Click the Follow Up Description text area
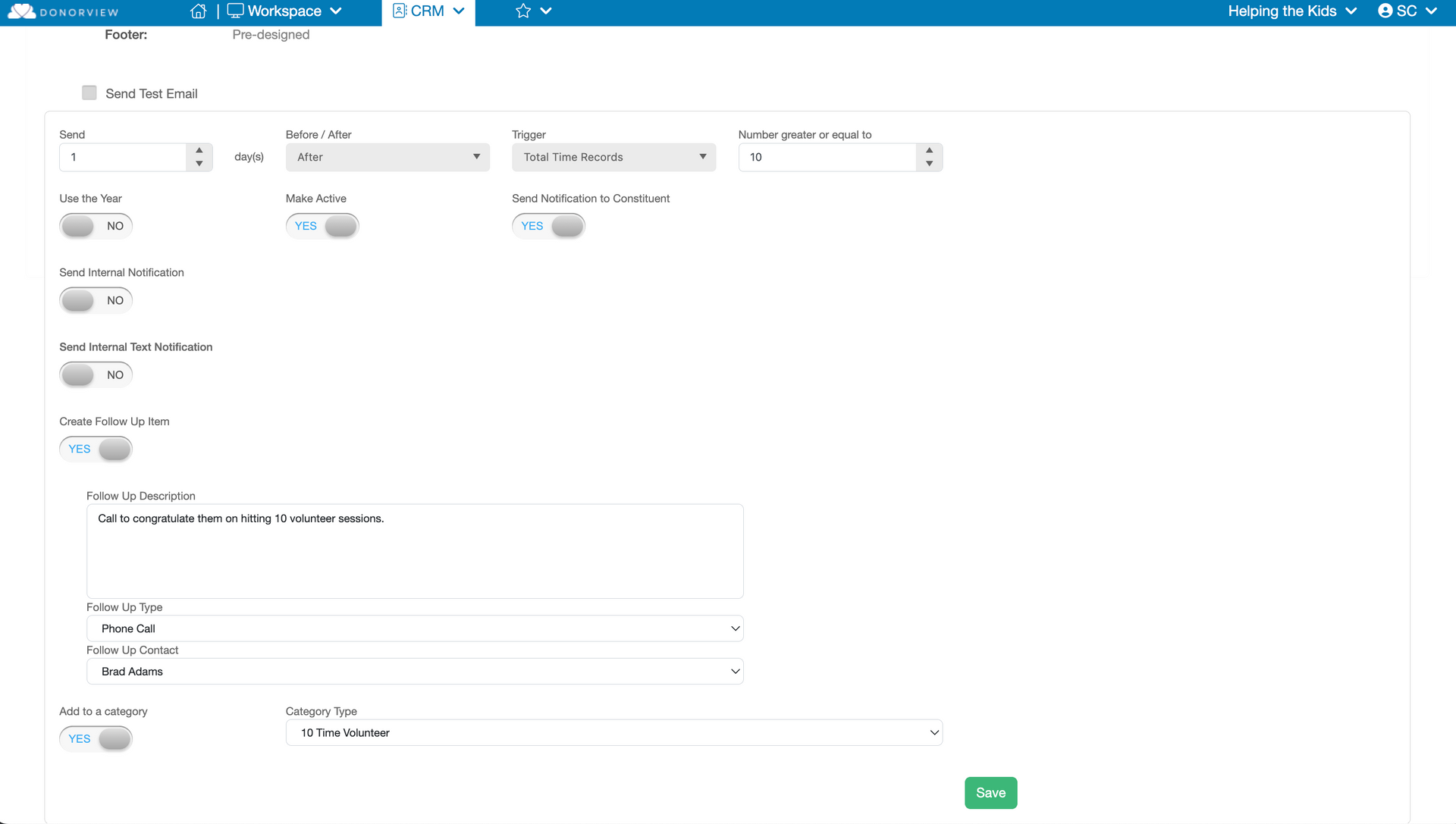The width and height of the screenshot is (1456, 824). click(x=415, y=551)
